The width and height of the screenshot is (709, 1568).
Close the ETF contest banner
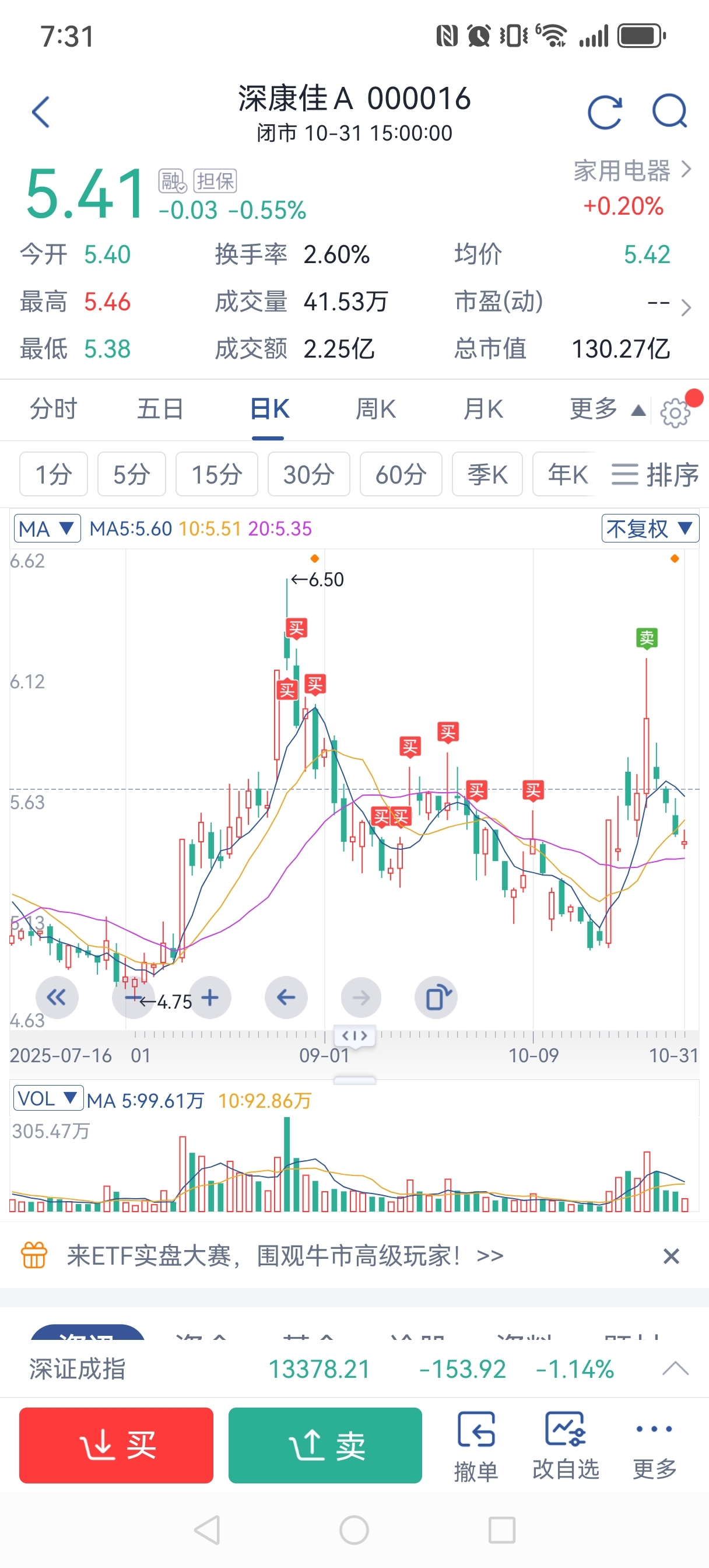(x=671, y=1256)
